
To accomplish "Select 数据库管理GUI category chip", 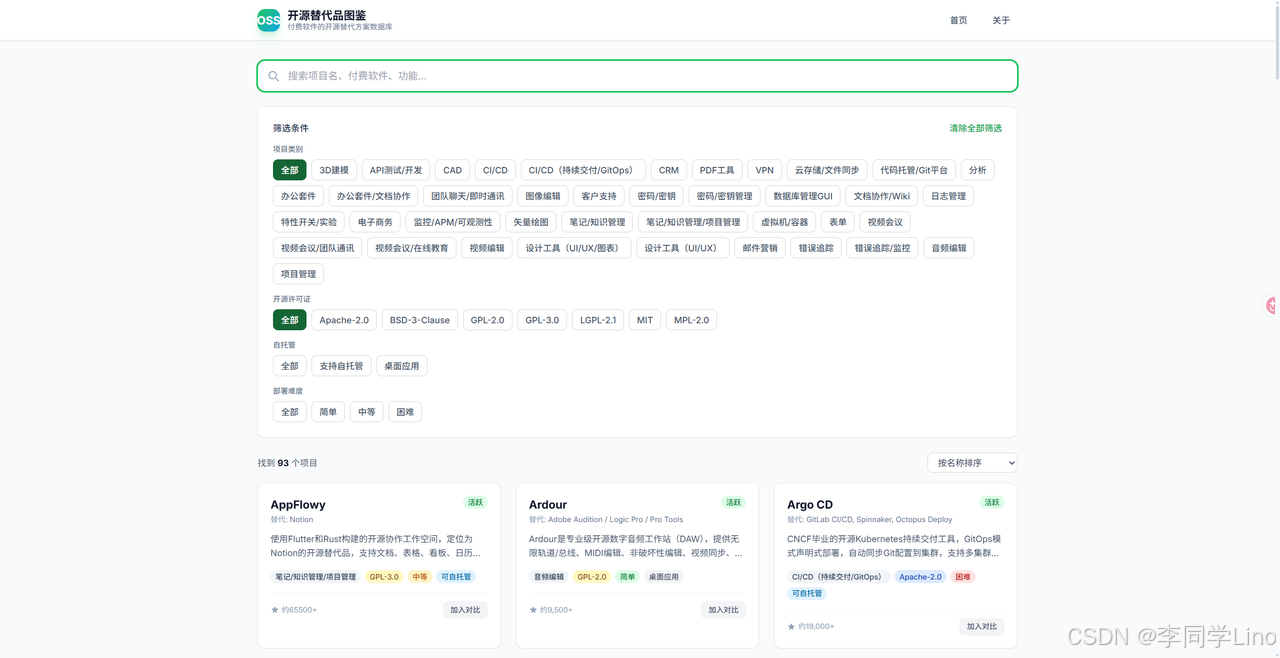I will click(x=803, y=196).
